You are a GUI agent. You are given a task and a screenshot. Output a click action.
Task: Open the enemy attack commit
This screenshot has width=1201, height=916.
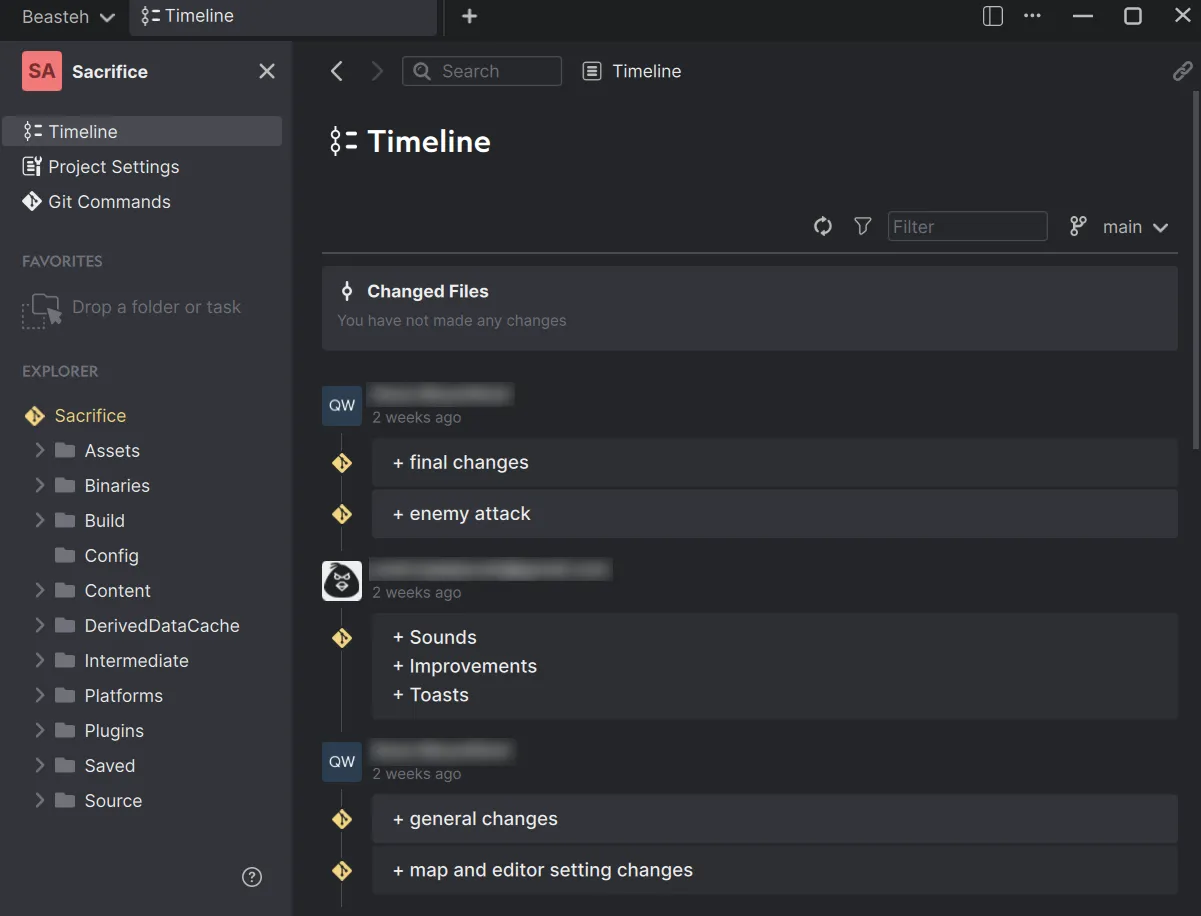[x=774, y=513]
